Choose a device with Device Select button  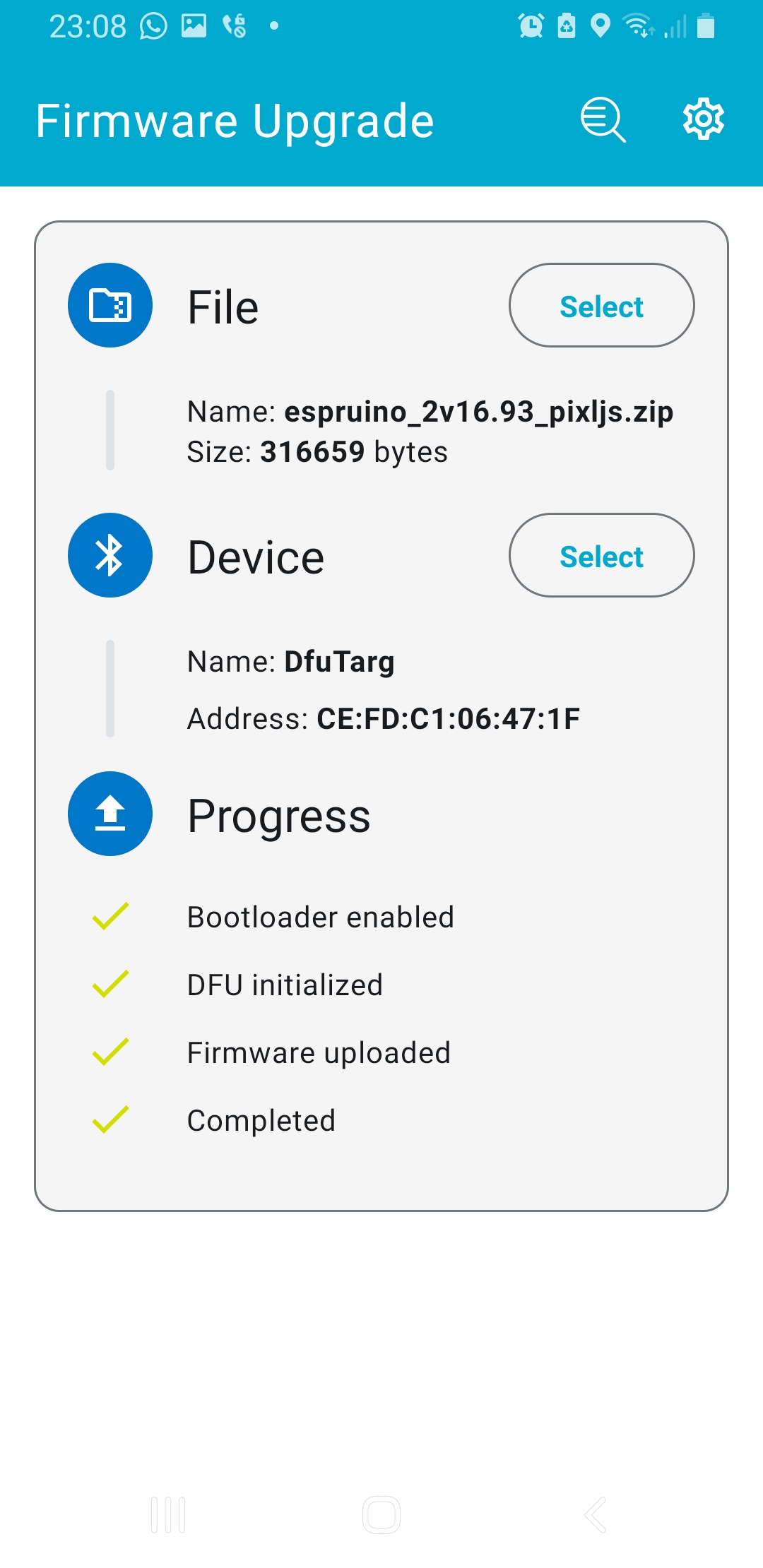point(602,555)
